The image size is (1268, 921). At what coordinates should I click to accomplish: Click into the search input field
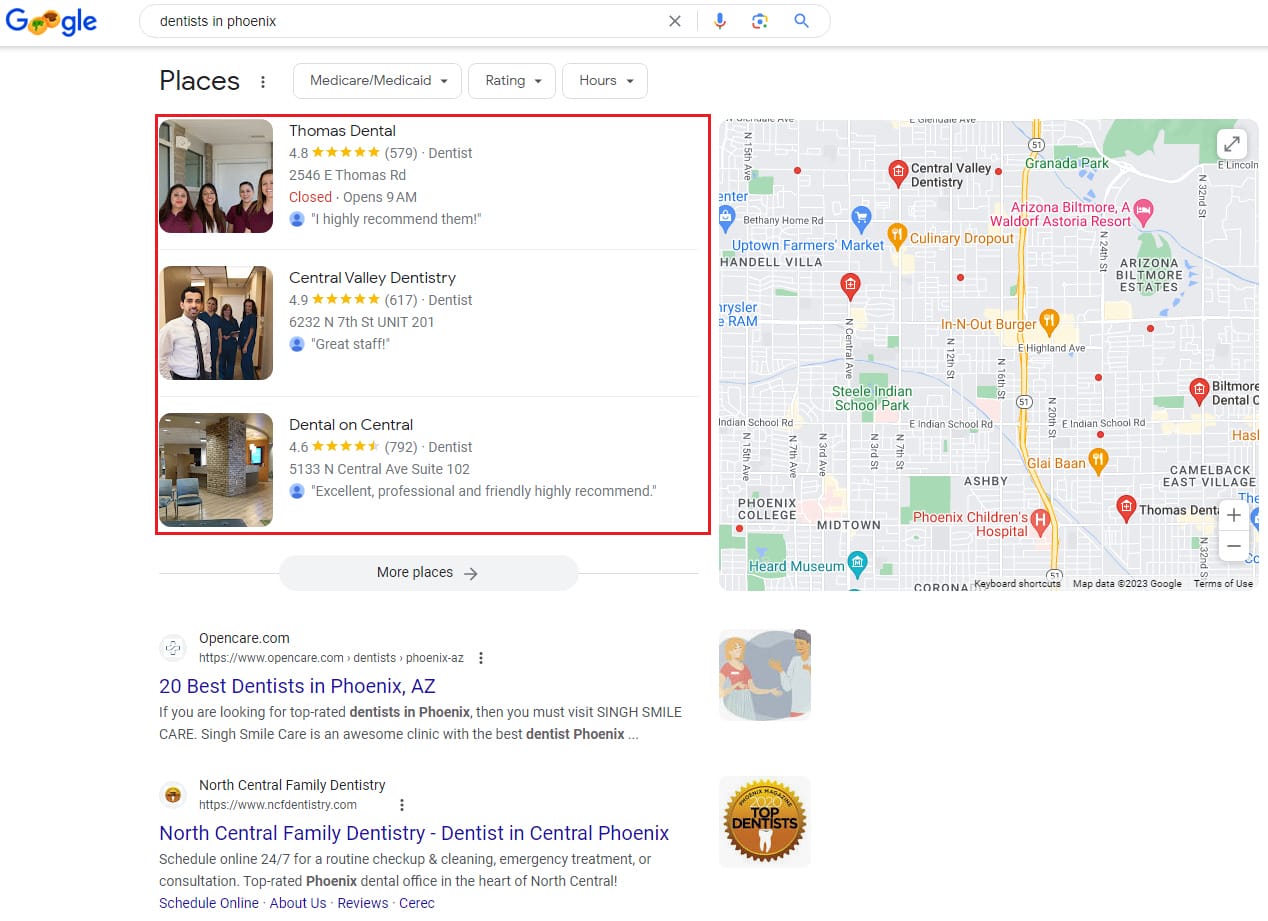(x=400, y=21)
